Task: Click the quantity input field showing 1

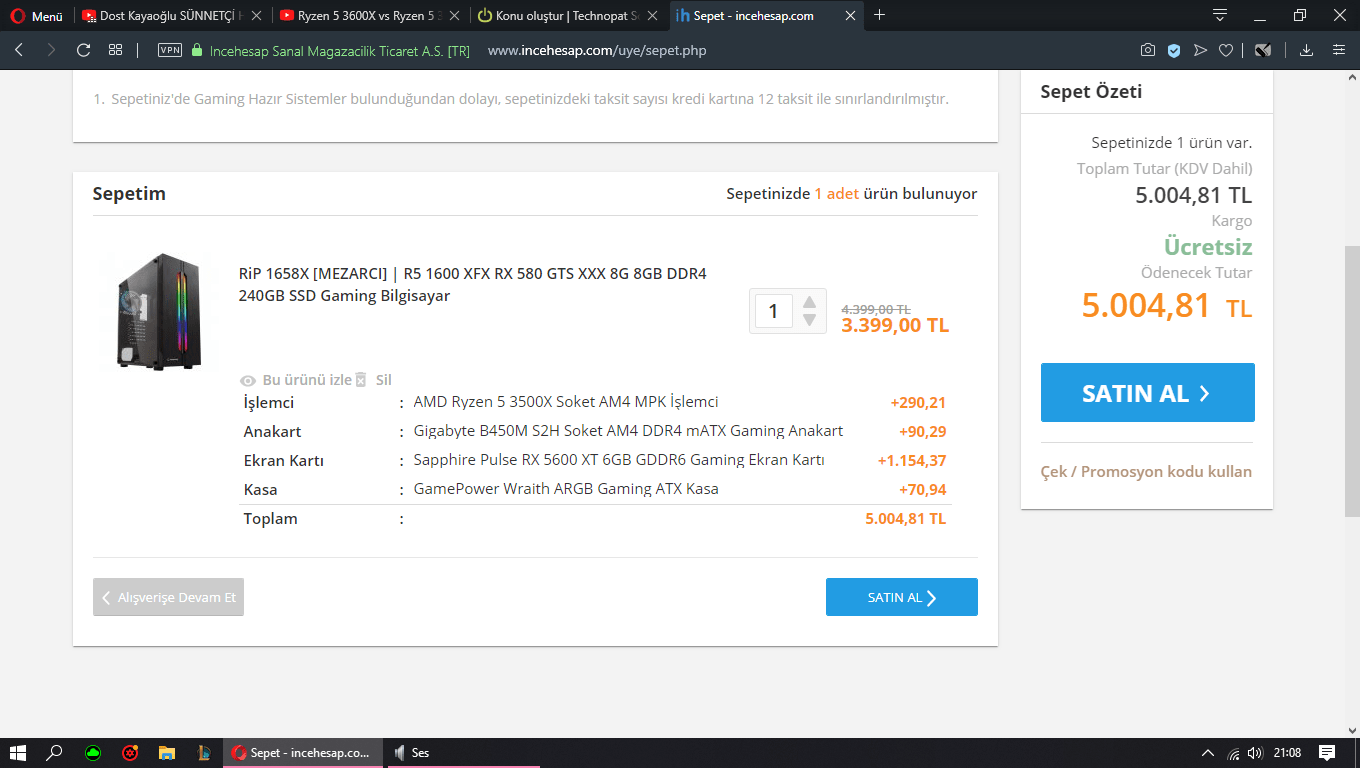Action: 773,311
